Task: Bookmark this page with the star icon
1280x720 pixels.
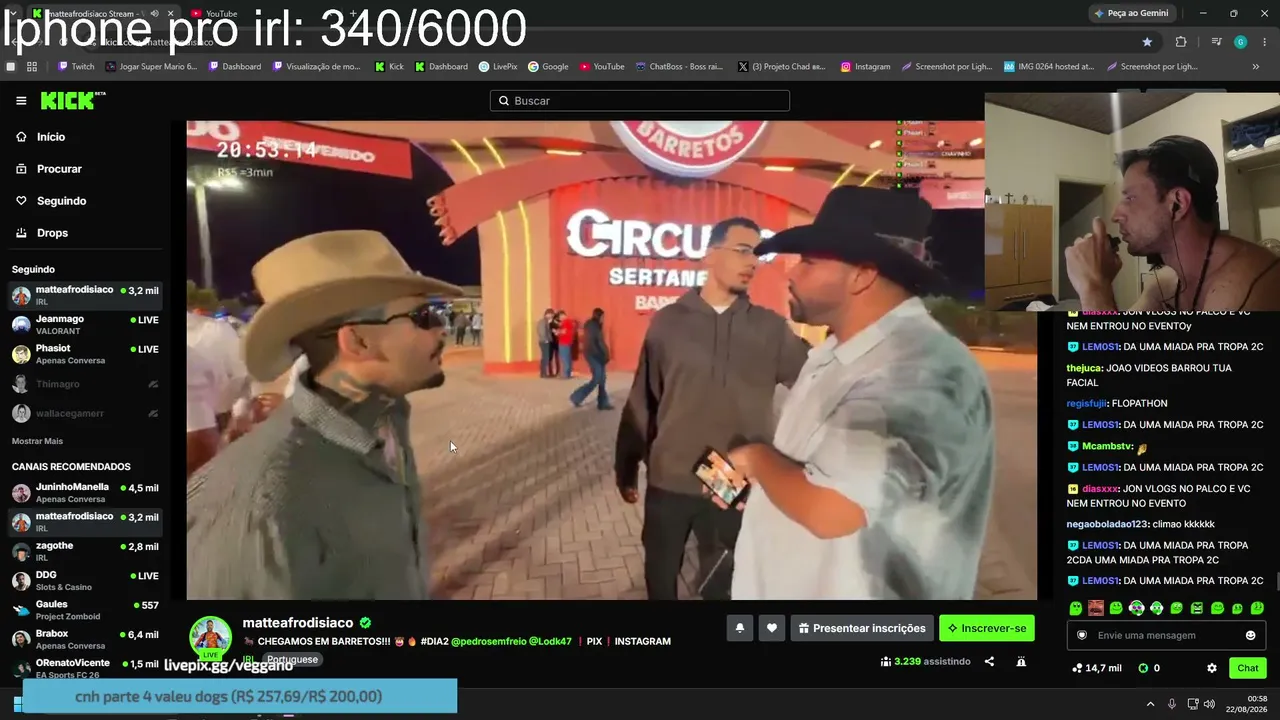Action: pyautogui.click(x=1147, y=42)
